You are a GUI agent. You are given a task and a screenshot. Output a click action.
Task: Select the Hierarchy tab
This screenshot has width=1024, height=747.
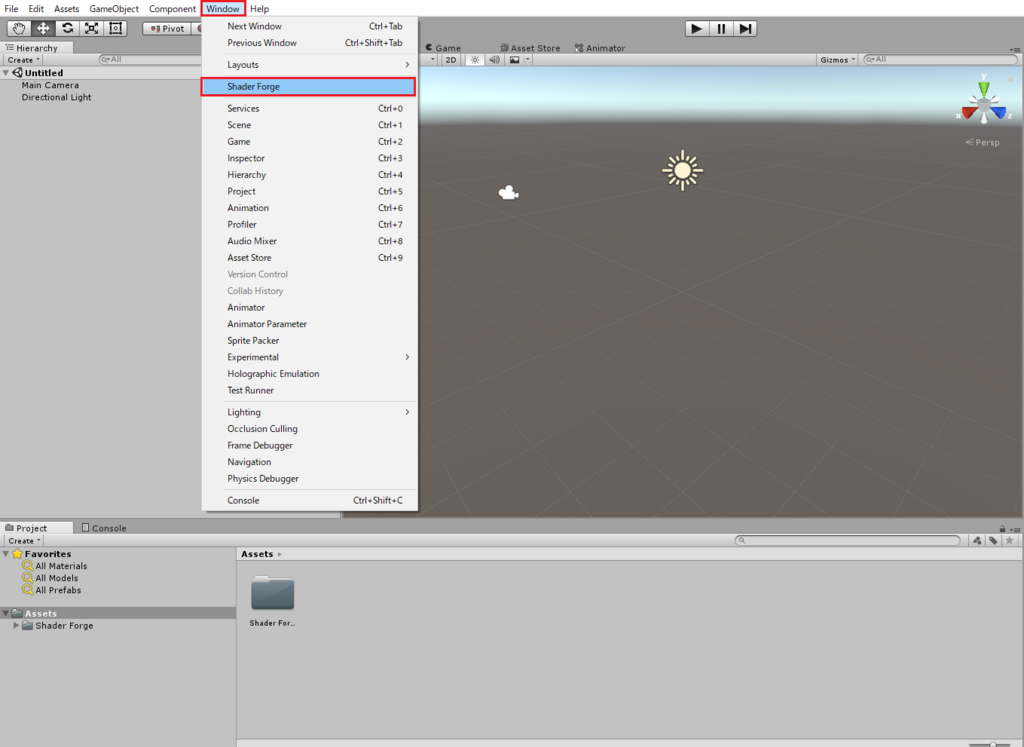click(x=37, y=48)
